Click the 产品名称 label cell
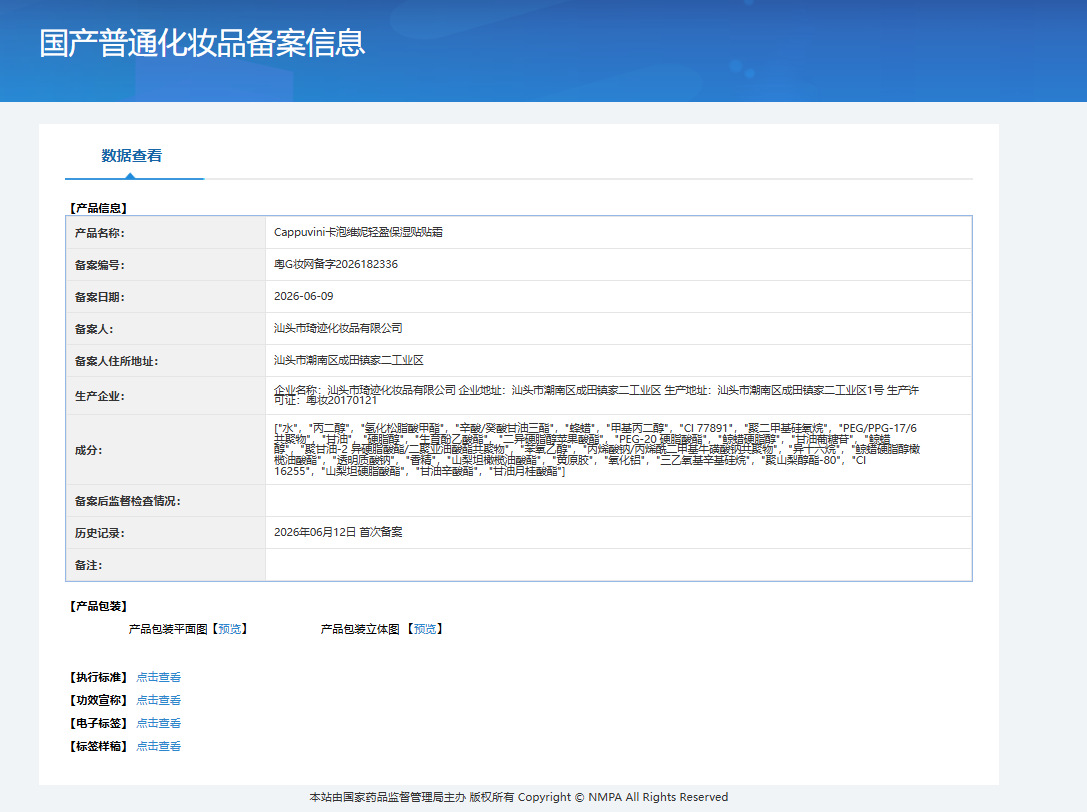1087x812 pixels. click(x=166, y=233)
